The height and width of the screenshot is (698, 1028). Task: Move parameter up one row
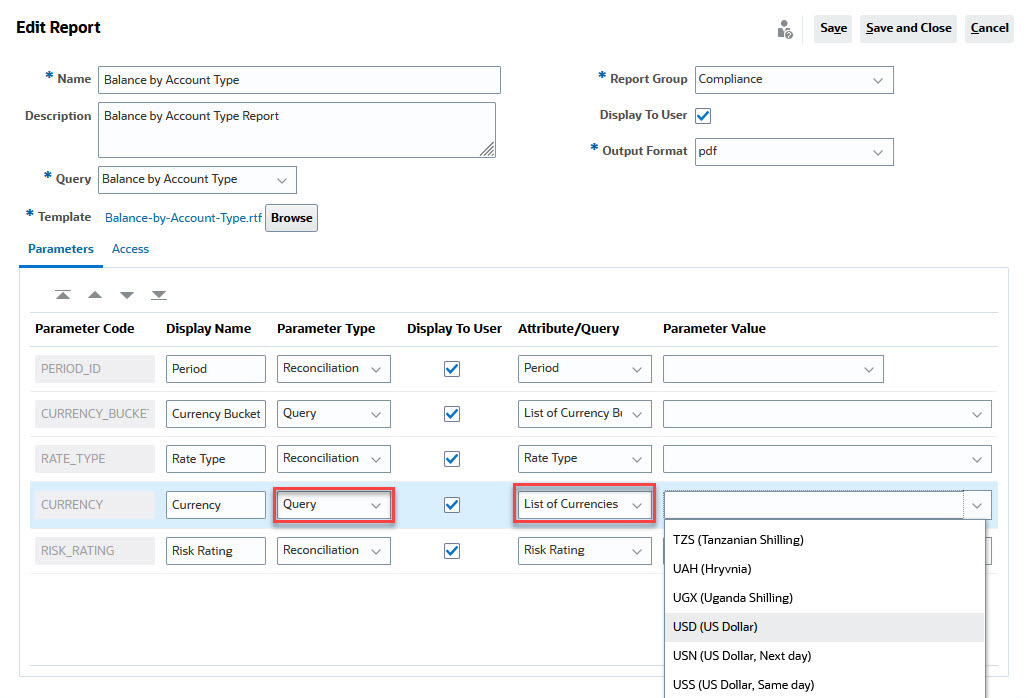point(95,295)
